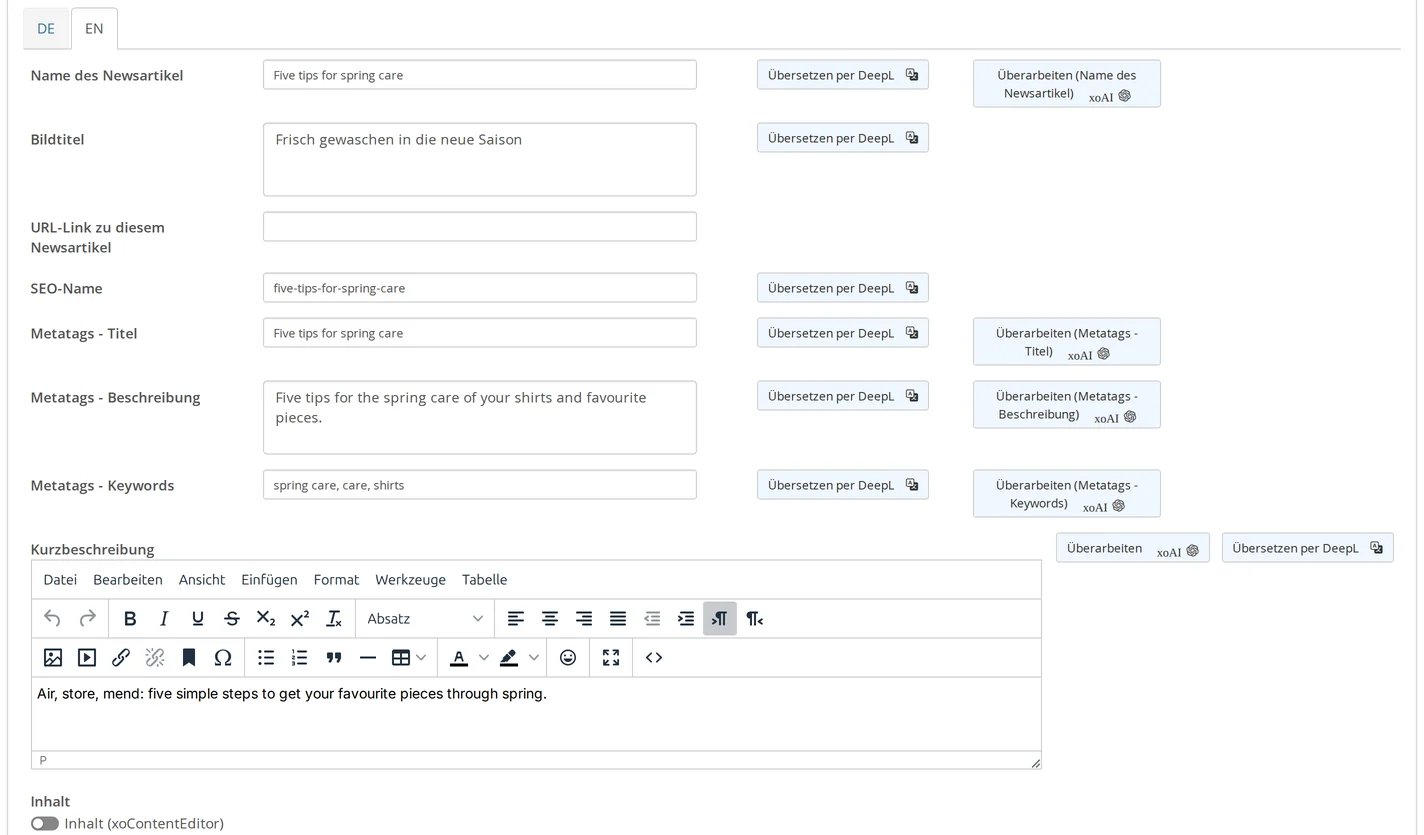The height and width of the screenshot is (835, 1424).
Task: Insert a special character (omega)
Action: pyautogui.click(x=223, y=658)
